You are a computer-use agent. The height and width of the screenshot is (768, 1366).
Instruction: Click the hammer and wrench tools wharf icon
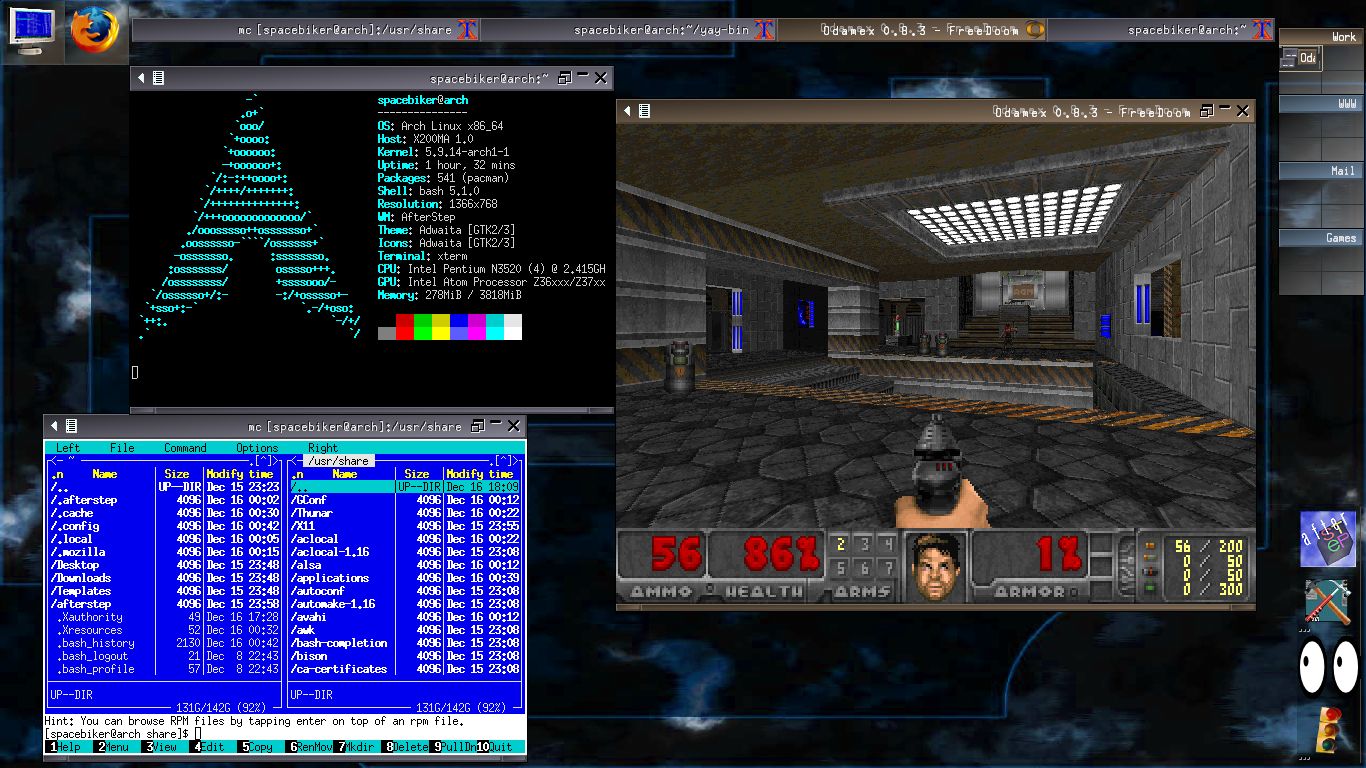pyautogui.click(x=1328, y=603)
